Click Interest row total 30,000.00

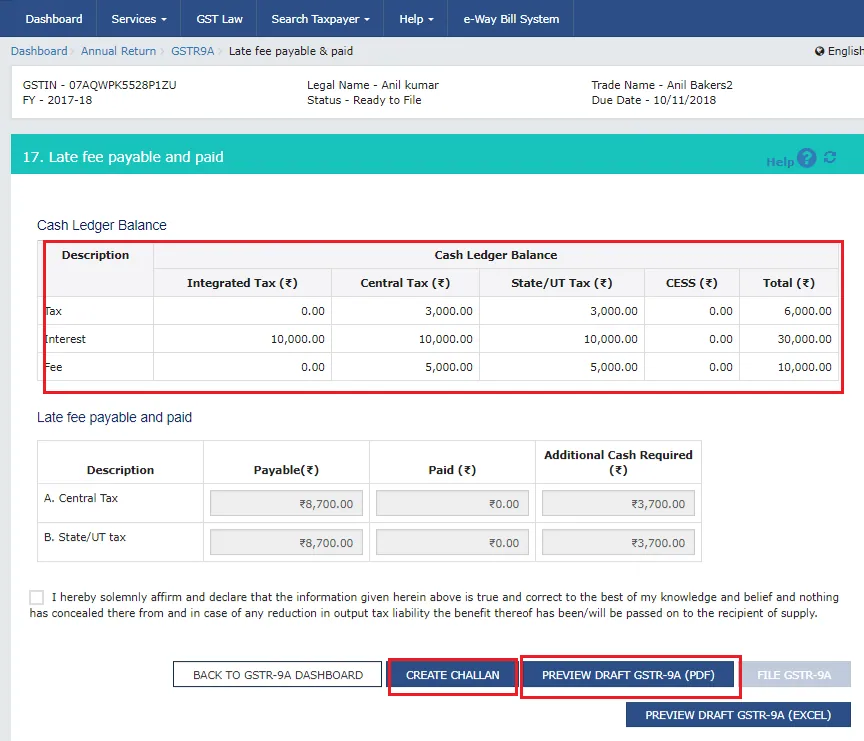(804, 339)
